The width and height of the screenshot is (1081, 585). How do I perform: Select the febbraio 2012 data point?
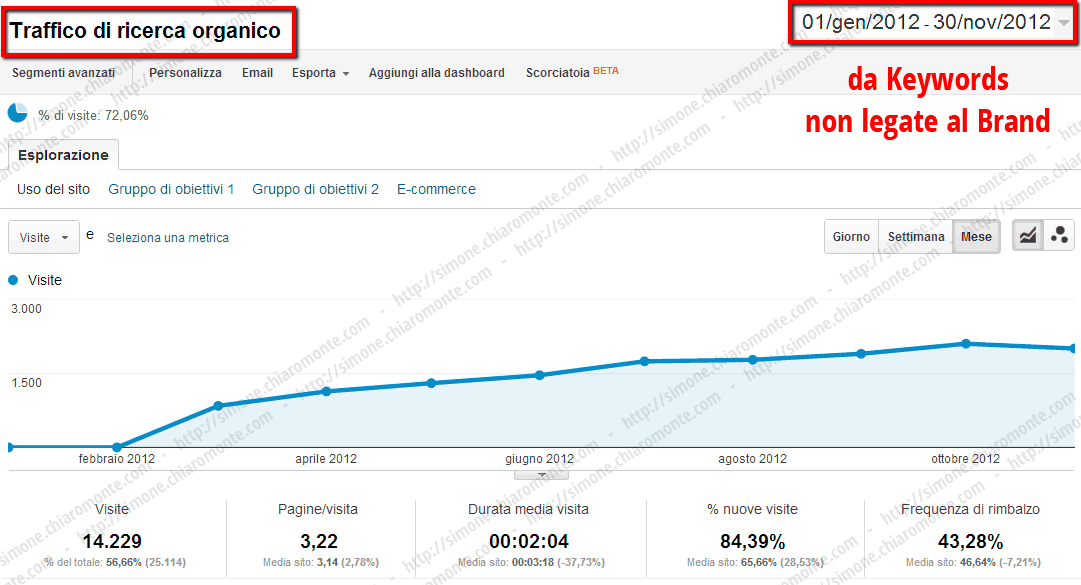117,447
